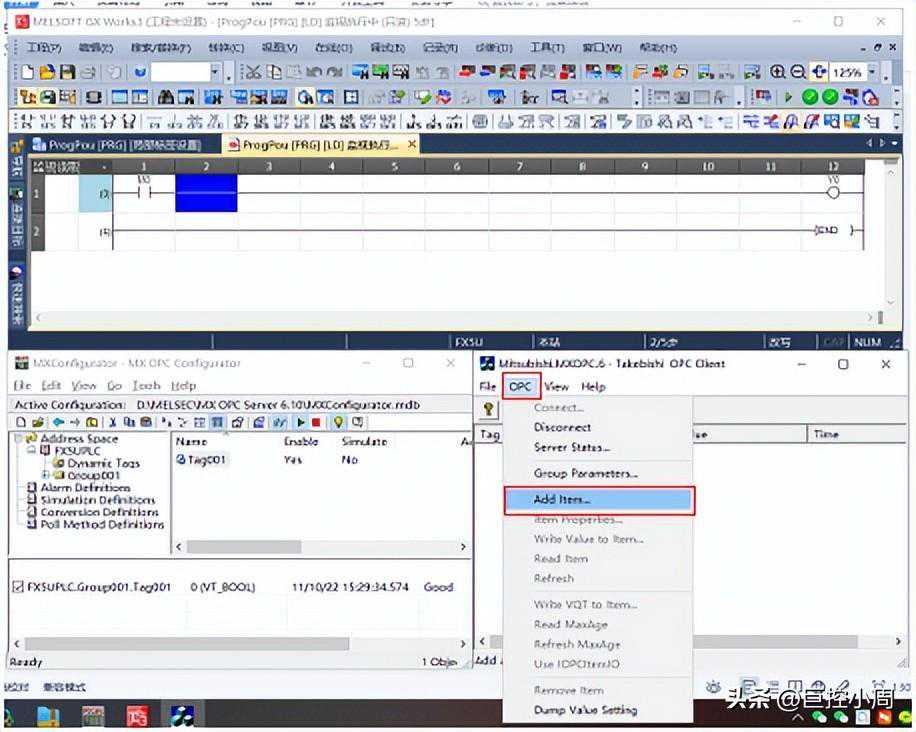Click zoom in magnifier in GX Works toolbar
916x732 pixels.
click(x=777, y=73)
